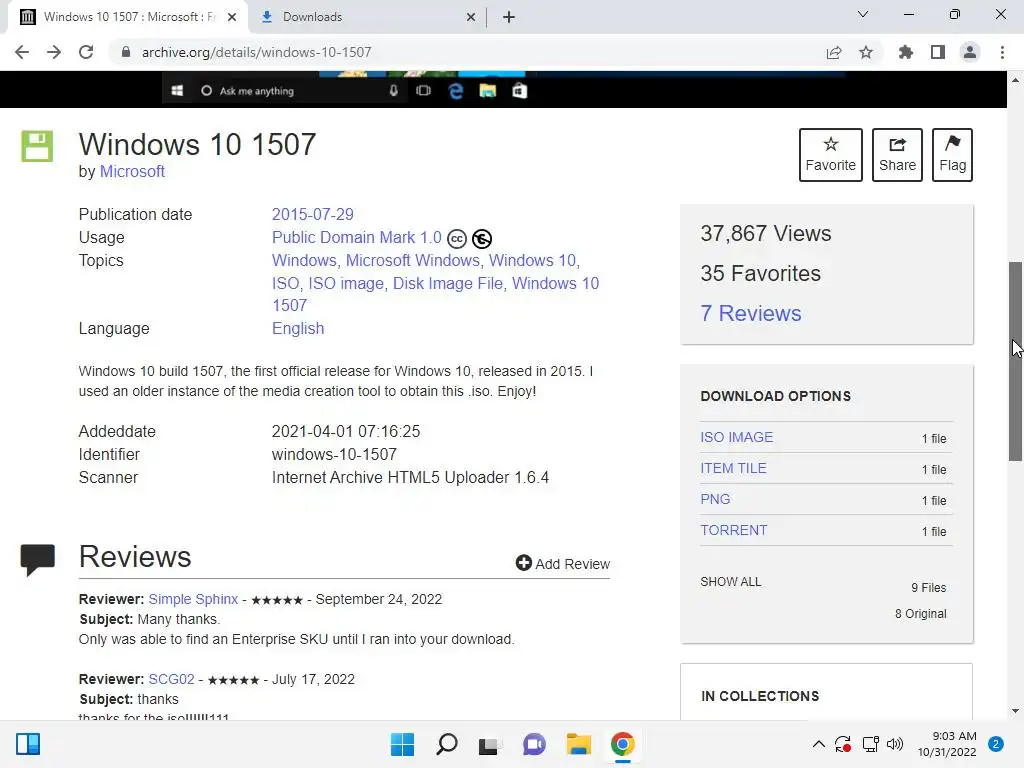This screenshot has width=1024, height=768.
Task: Open the 2015-07-29 publication date link
Action: click(313, 214)
